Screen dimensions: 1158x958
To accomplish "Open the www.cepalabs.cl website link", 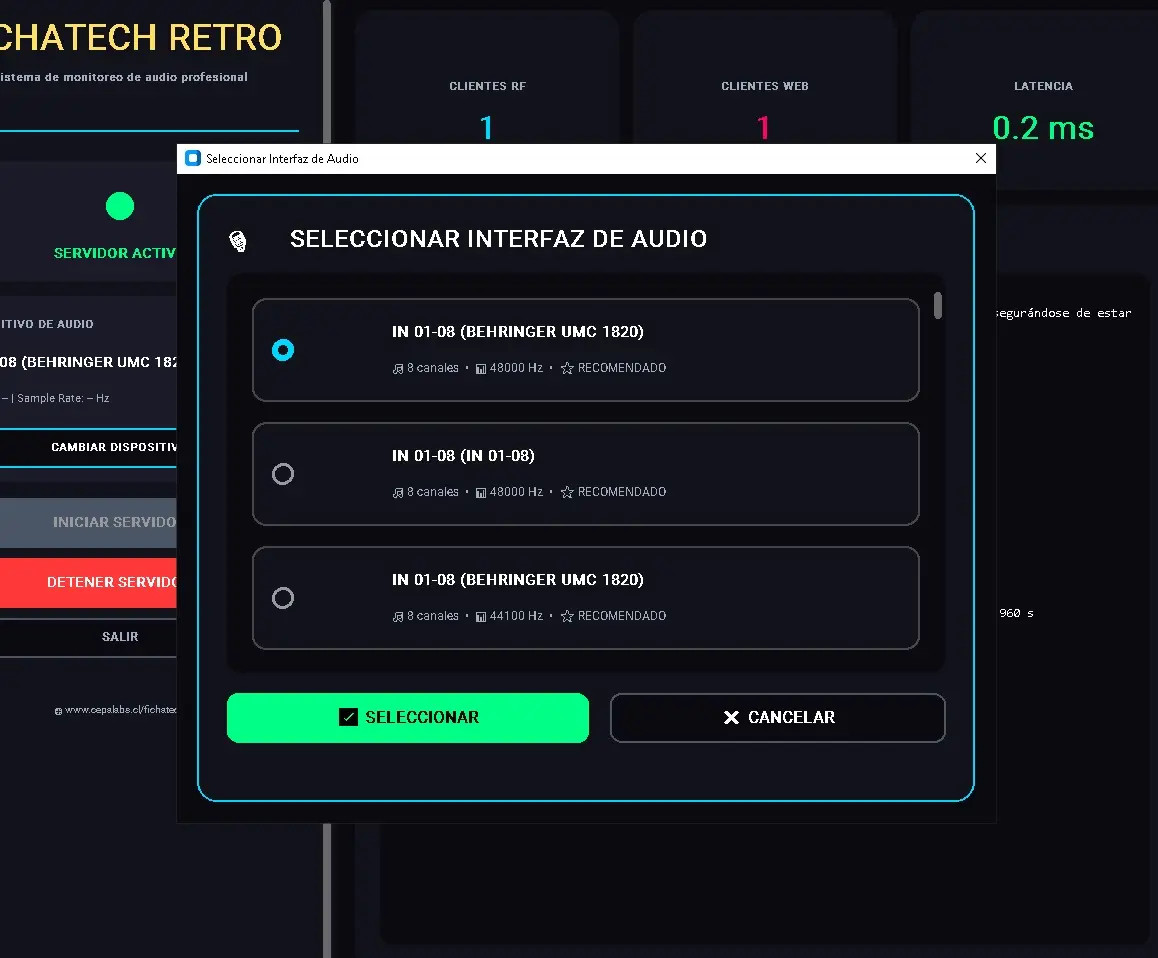I will pyautogui.click(x=120, y=710).
